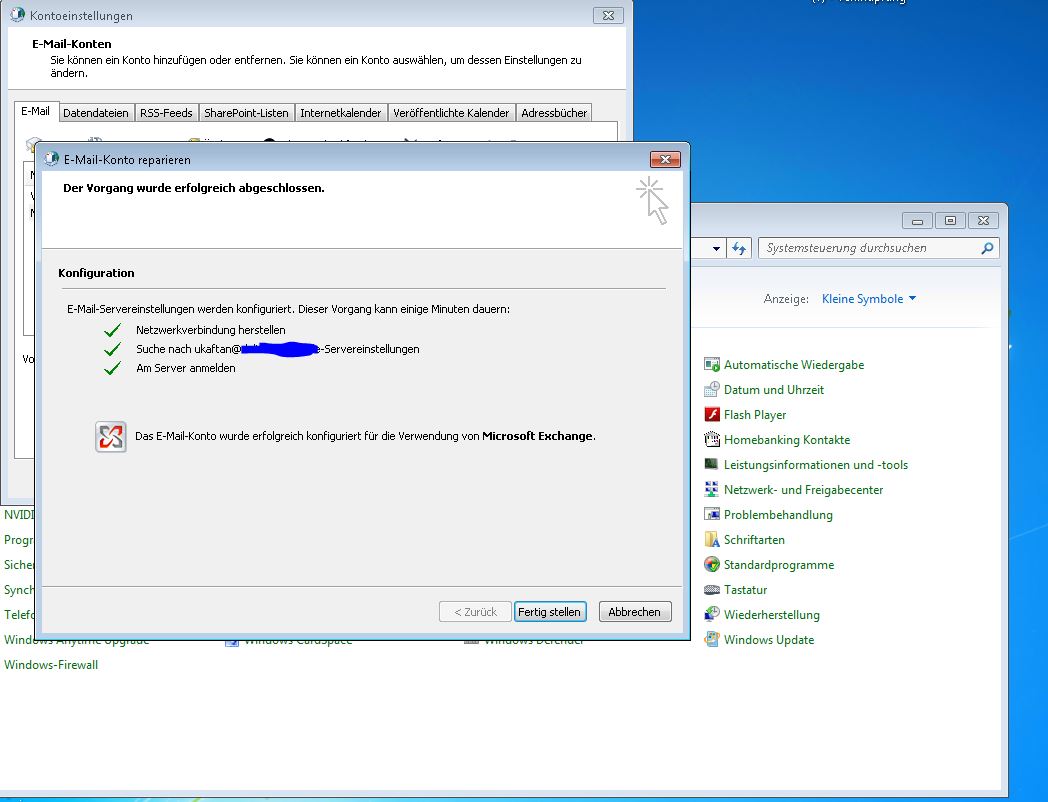
Task: Click the checkmark next to Netzwerkverbindung herstellen
Action: pyautogui.click(x=112, y=330)
